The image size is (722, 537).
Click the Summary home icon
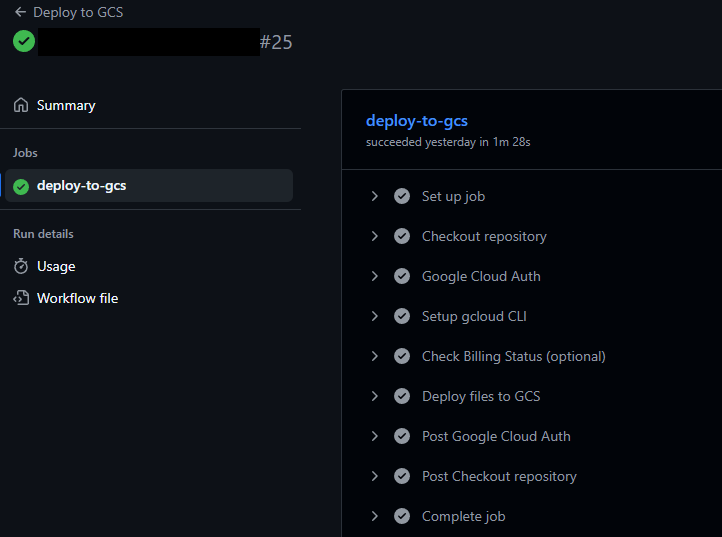tap(21, 105)
